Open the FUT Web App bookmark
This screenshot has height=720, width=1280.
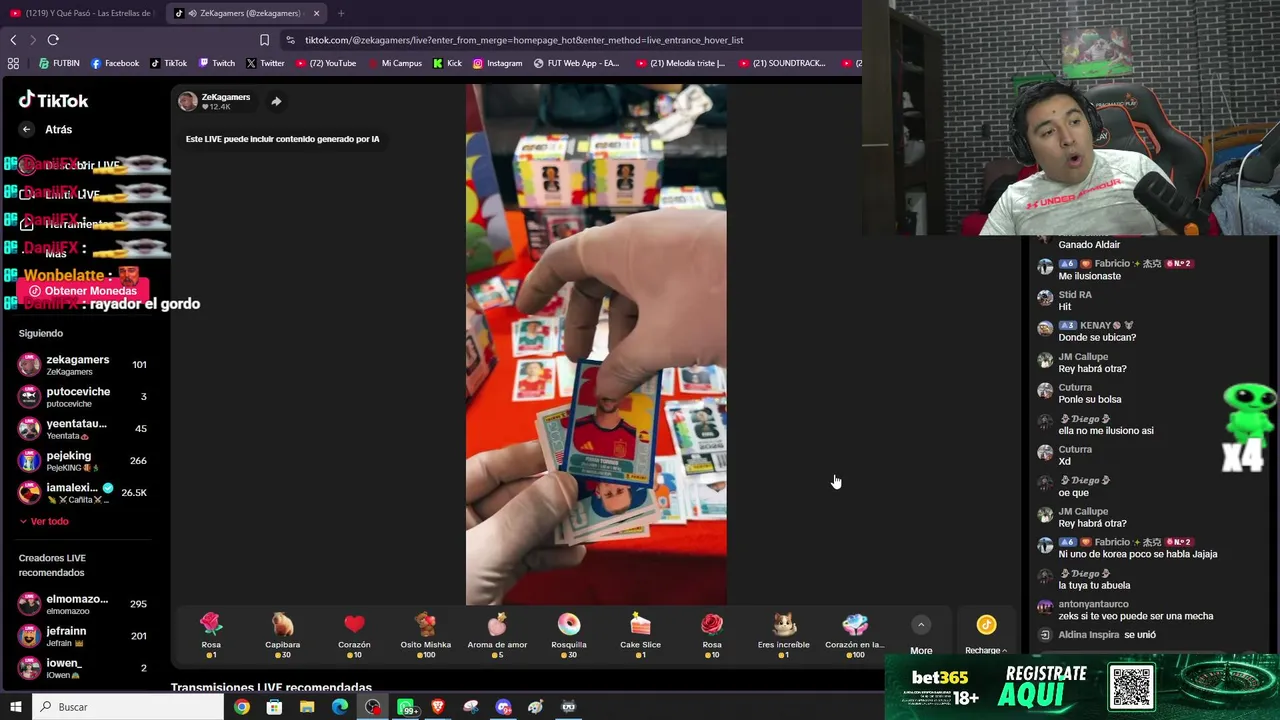pos(576,63)
